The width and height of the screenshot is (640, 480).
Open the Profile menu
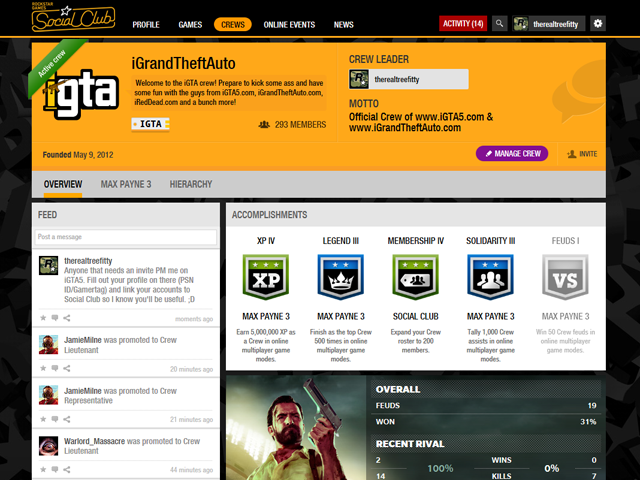pyautogui.click(x=146, y=24)
